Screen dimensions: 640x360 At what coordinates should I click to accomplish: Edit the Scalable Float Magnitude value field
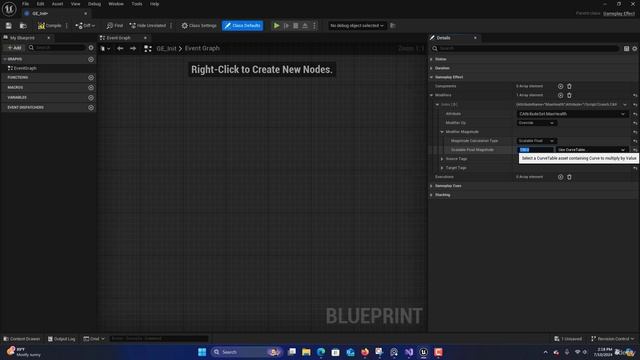point(536,150)
